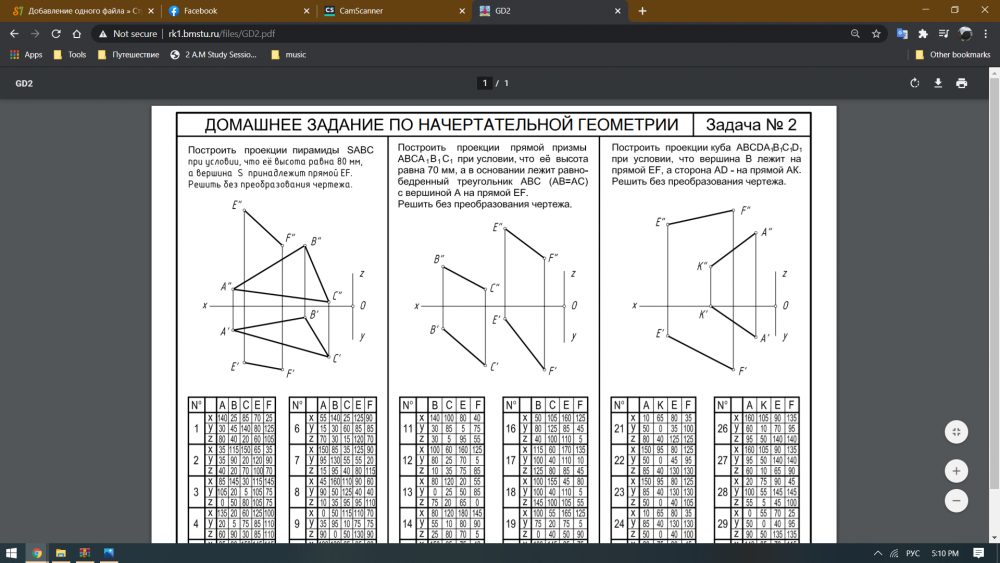Screen dimensions: 1000x563
Task: Switch РУС keyboard language indicator
Action: (913, 553)
